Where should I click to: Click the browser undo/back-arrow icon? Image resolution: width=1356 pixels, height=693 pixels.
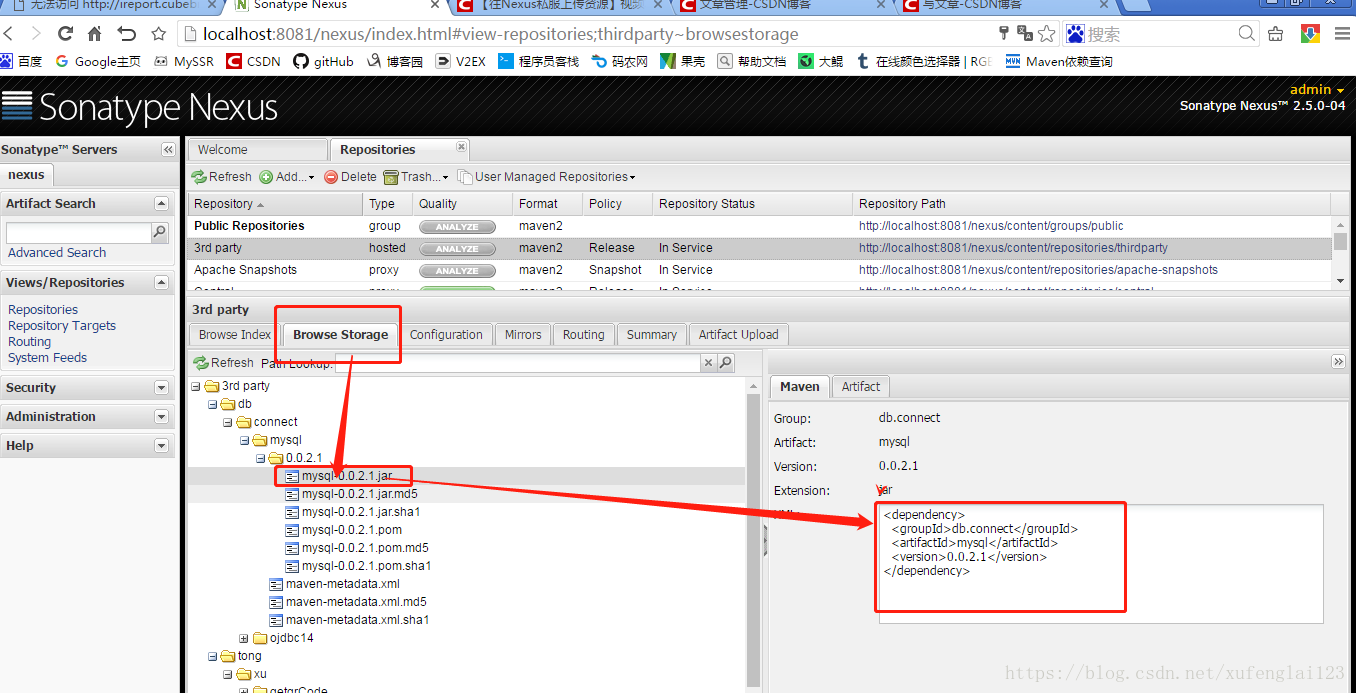coord(126,34)
